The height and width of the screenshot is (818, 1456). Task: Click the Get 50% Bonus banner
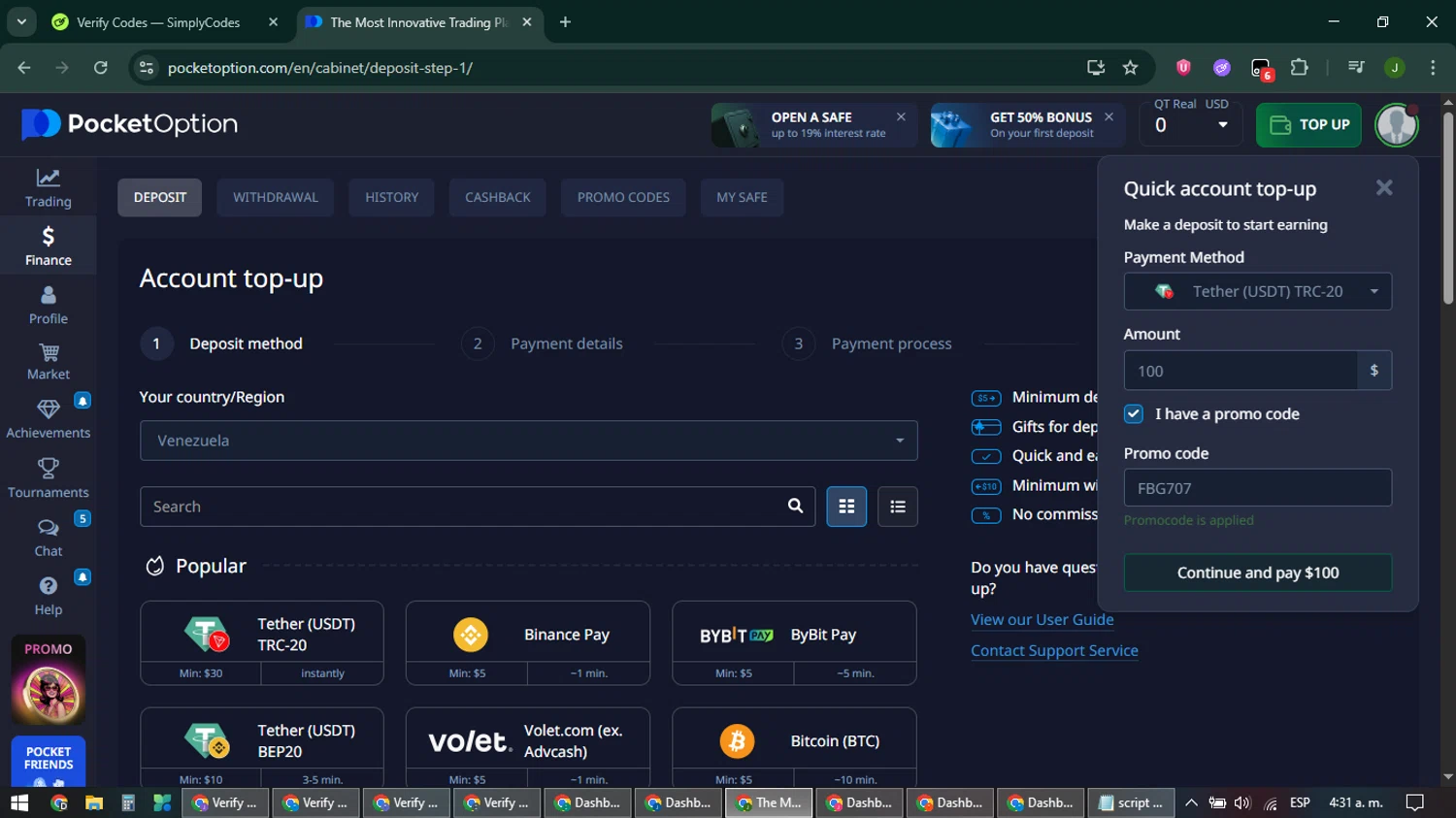[x=1027, y=125]
